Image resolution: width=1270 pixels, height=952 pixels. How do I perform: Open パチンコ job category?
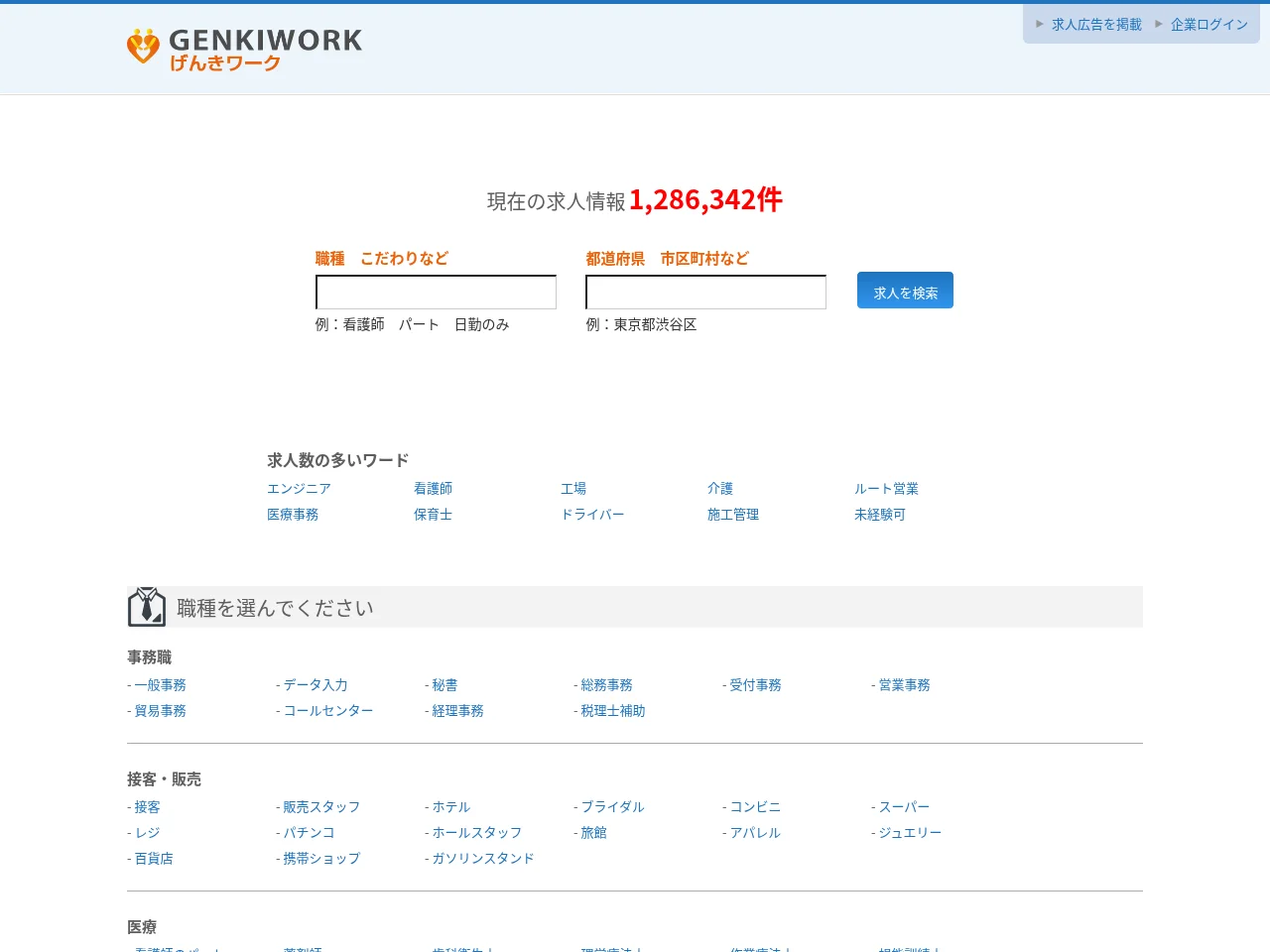(309, 833)
